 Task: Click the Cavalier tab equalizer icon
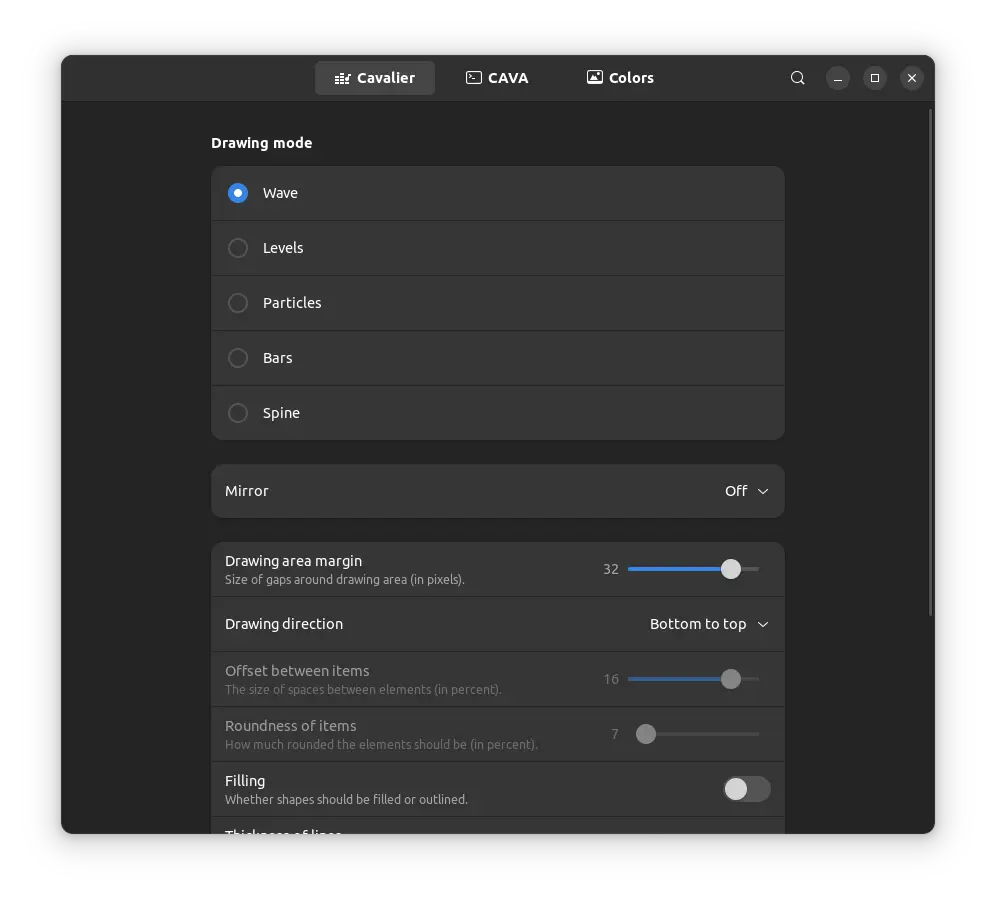342,78
